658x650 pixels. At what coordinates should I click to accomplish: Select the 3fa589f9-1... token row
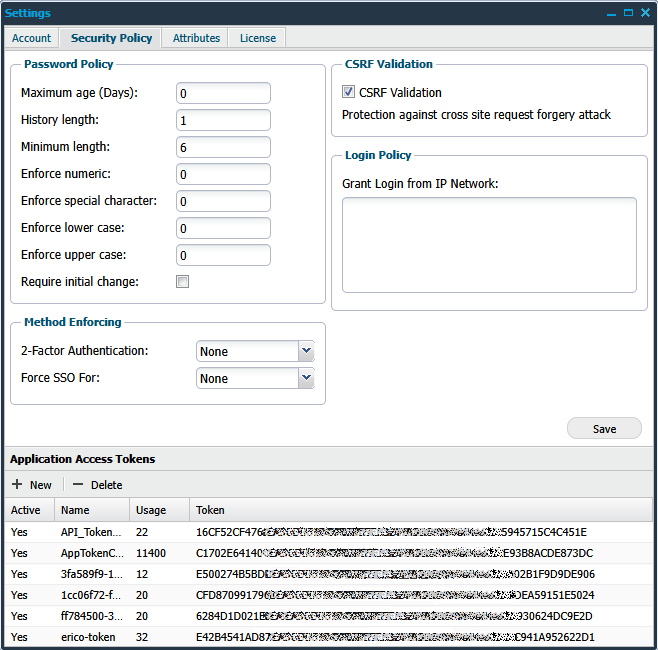tap(329, 574)
